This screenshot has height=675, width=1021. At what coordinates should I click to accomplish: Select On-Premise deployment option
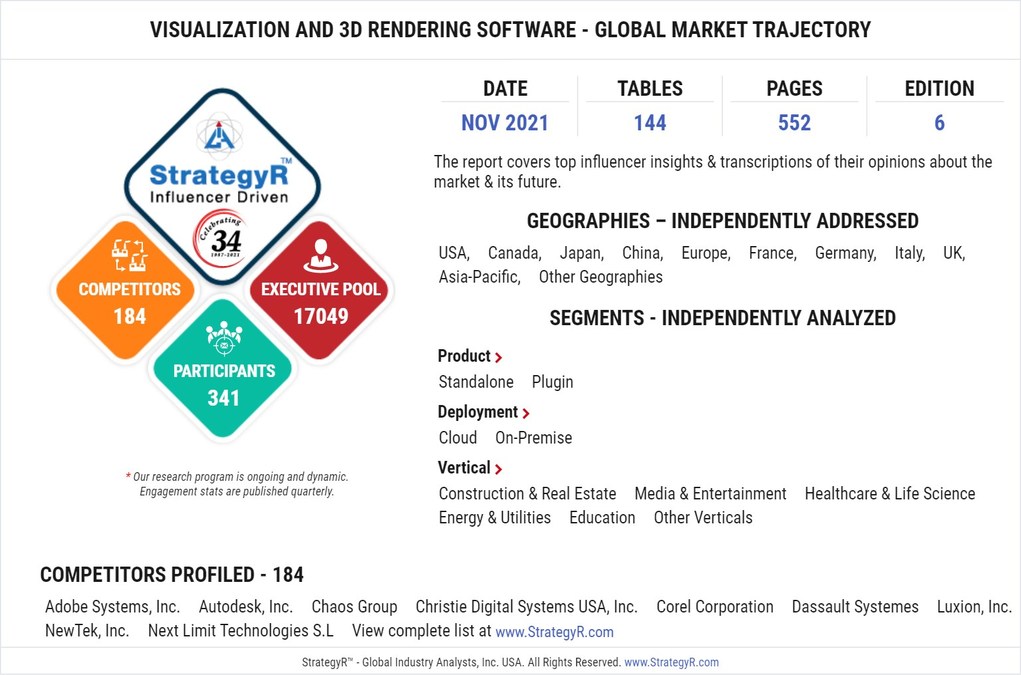[x=533, y=438]
